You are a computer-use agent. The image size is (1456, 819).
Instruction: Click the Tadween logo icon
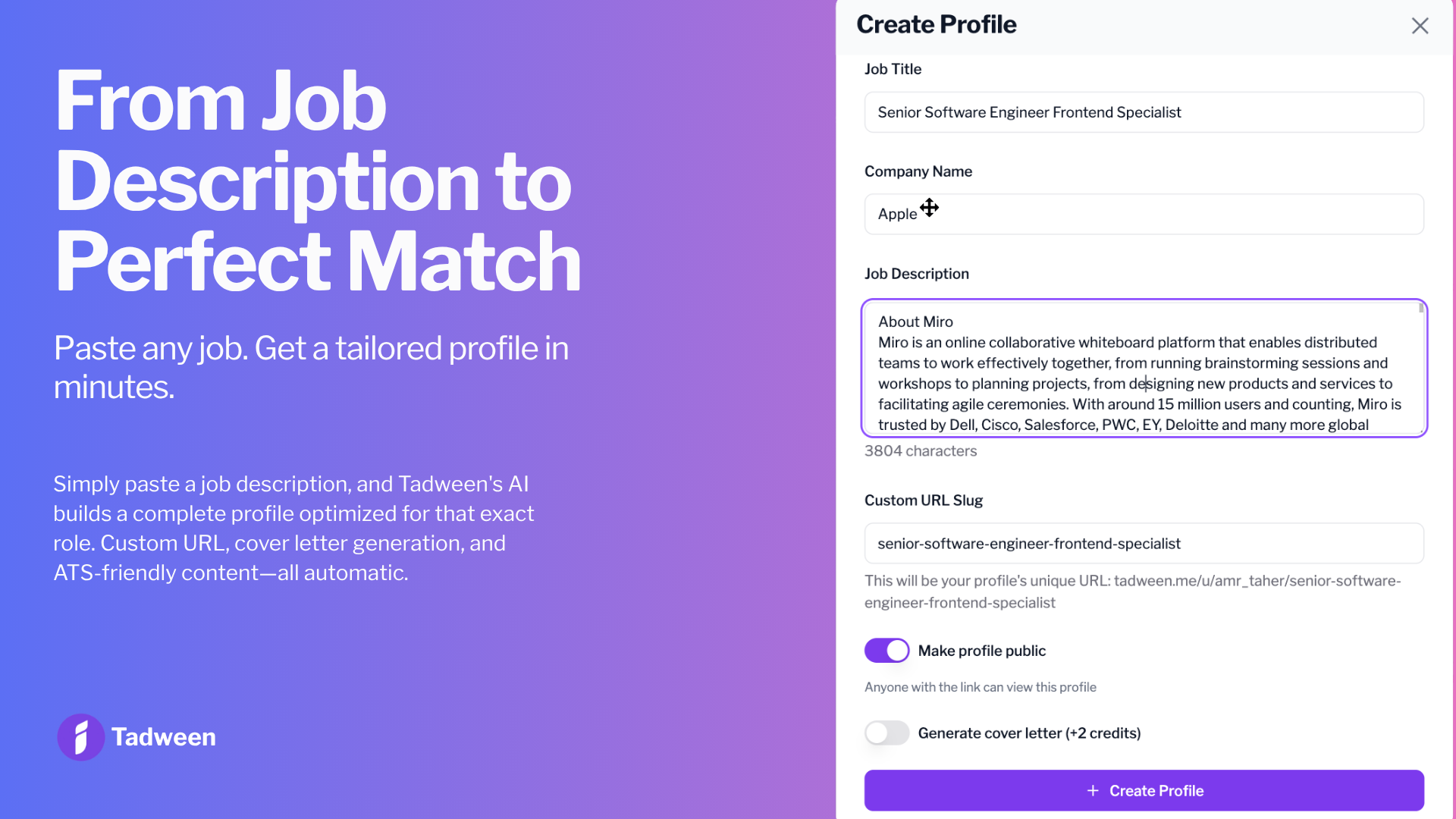[x=80, y=737]
